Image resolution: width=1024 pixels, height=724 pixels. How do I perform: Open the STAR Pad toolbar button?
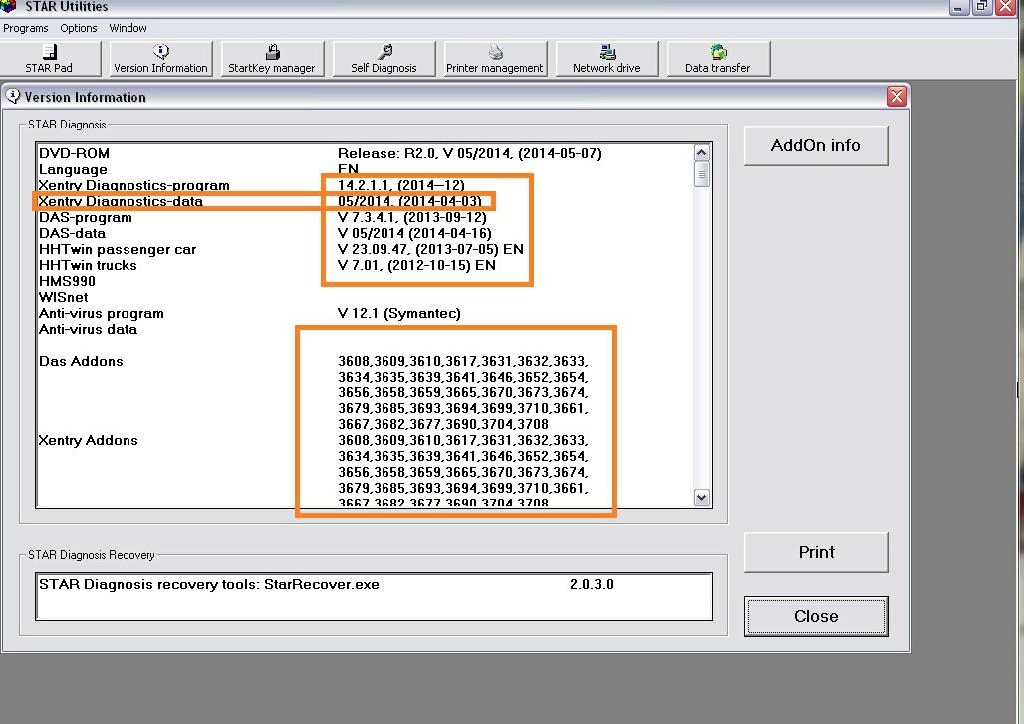pyautogui.click(x=50, y=59)
